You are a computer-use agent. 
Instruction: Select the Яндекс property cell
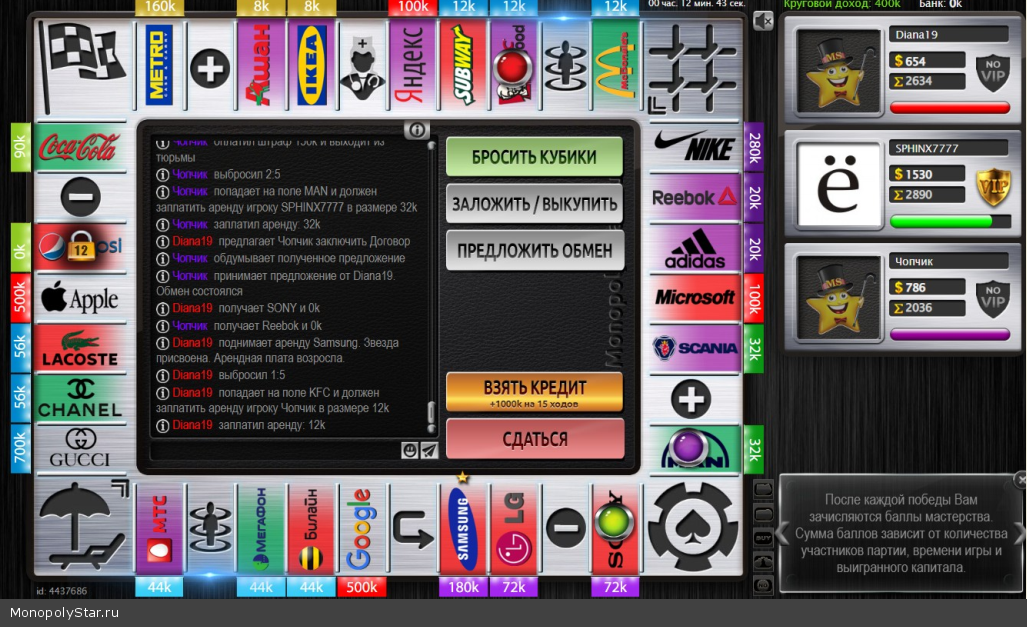tap(413, 65)
